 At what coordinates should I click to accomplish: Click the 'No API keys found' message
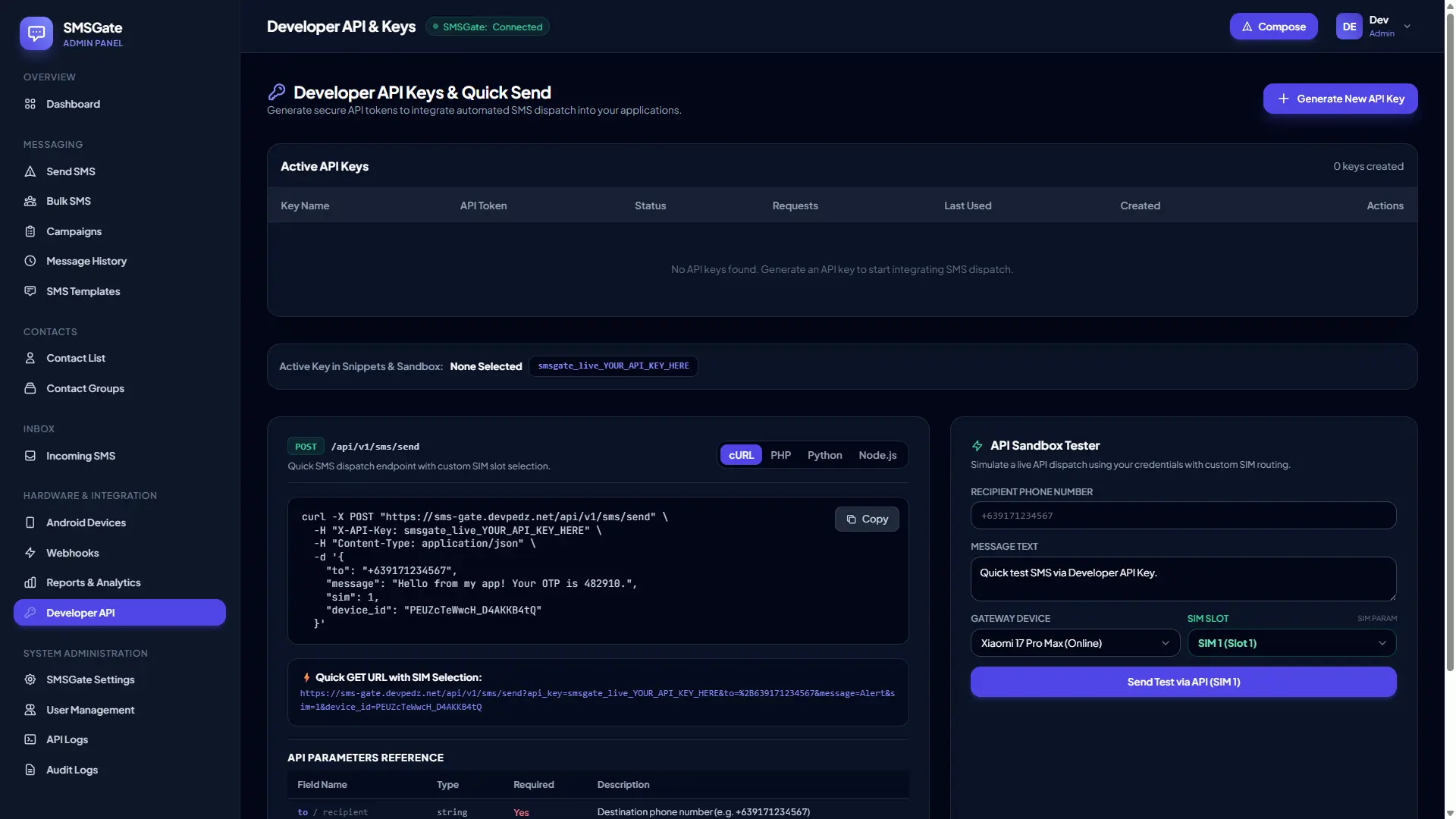[x=842, y=269]
